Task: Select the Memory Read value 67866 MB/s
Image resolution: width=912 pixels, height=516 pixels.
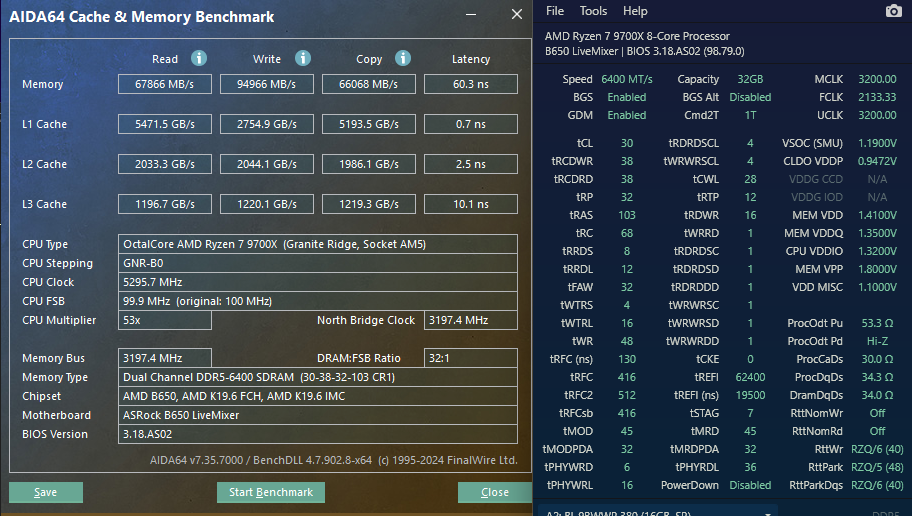Action: pyautogui.click(x=165, y=84)
